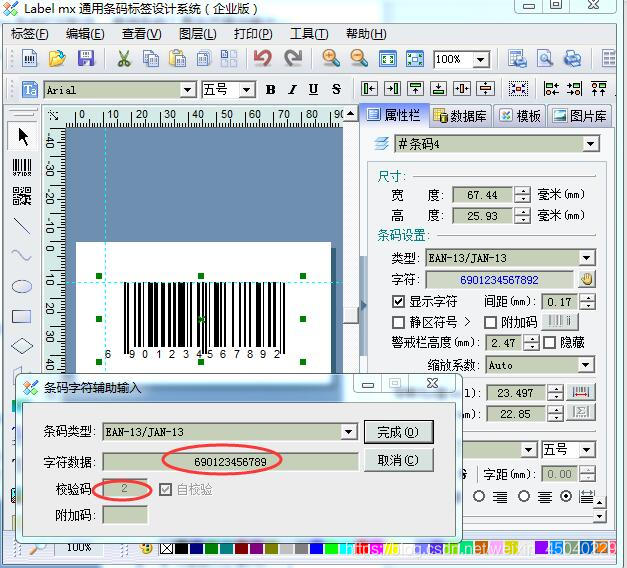The height and width of the screenshot is (568, 627).
Task: Open barcode 类型 EAN-13/JAN-13 dropdown
Action: pyautogui.click(x=587, y=258)
